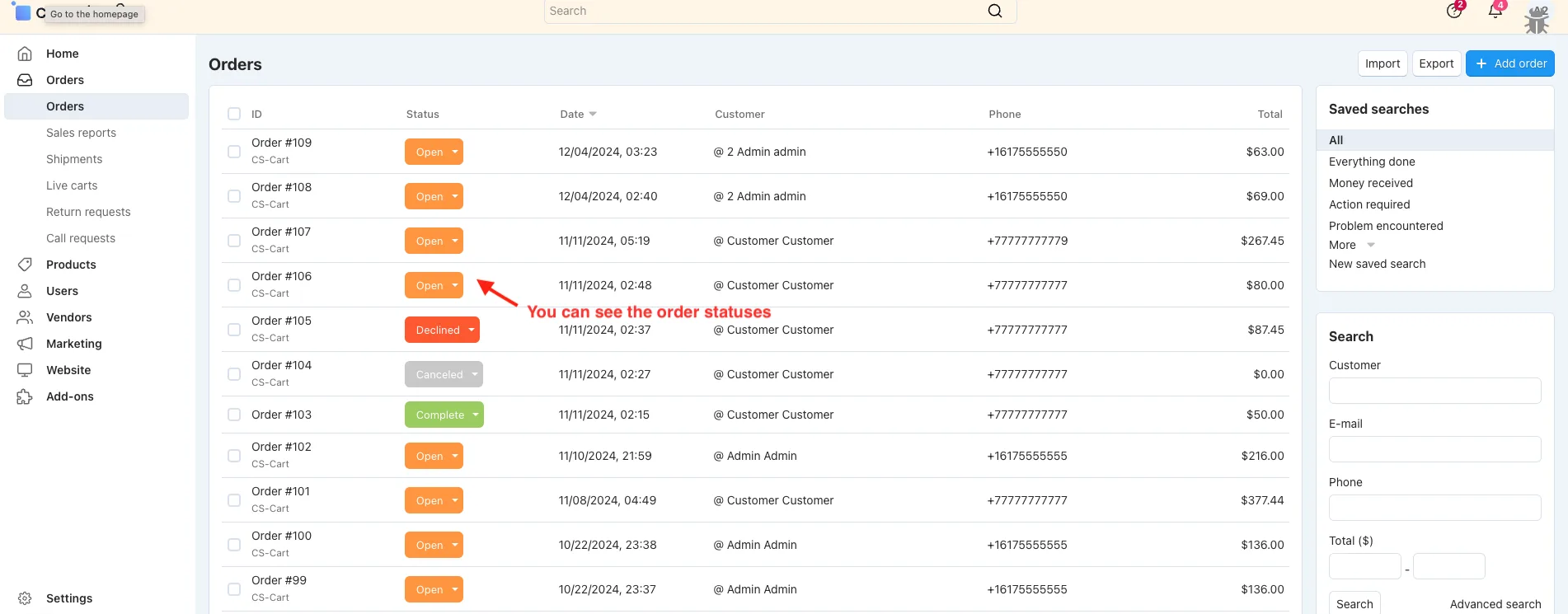Check the box for Order #105
This screenshot has width=1568, height=614.
tap(234, 330)
